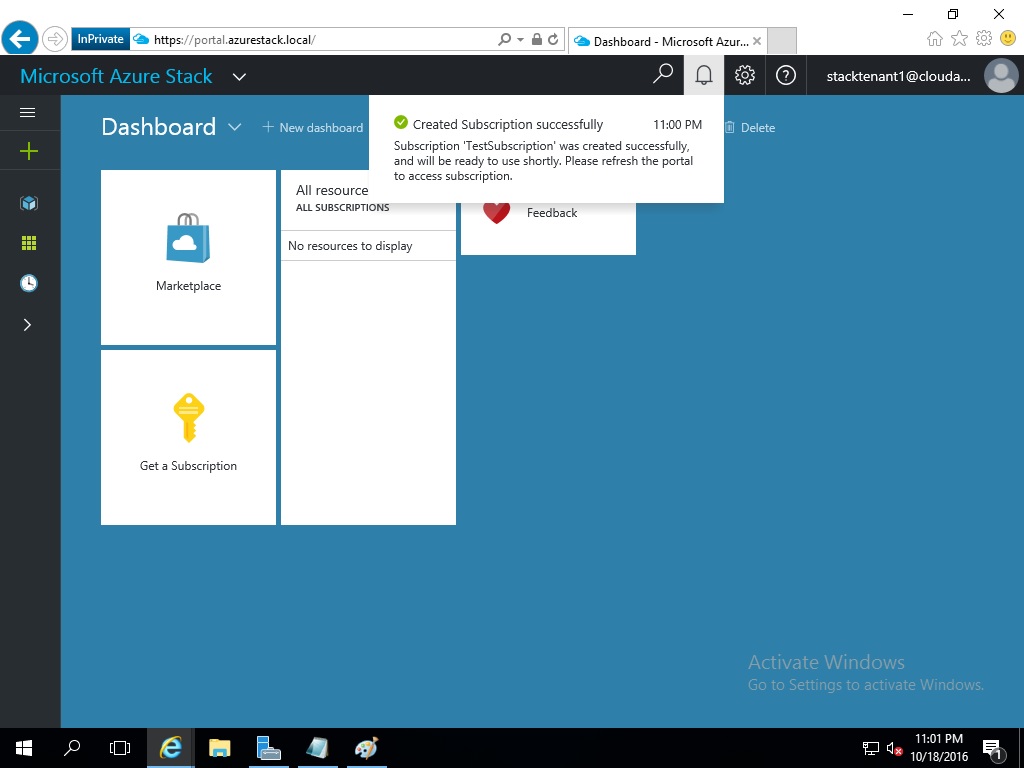The image size is (1024, 768).
Task: Open the address bar autocomplete dropdown arrow
Action: [x=520, y=40]
